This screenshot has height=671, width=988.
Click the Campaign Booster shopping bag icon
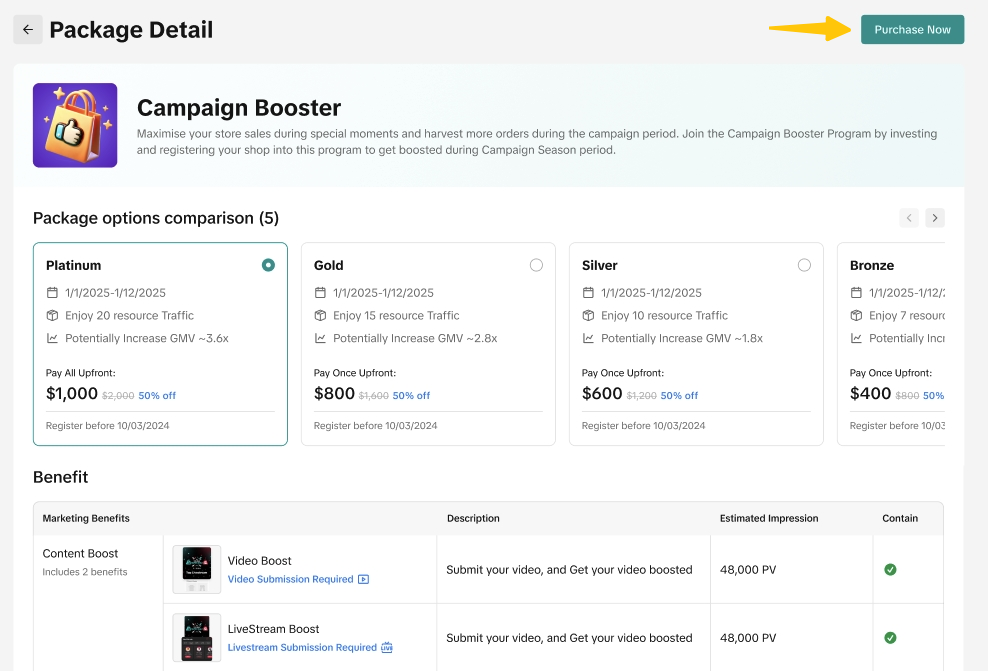click(x=75, y=125)
